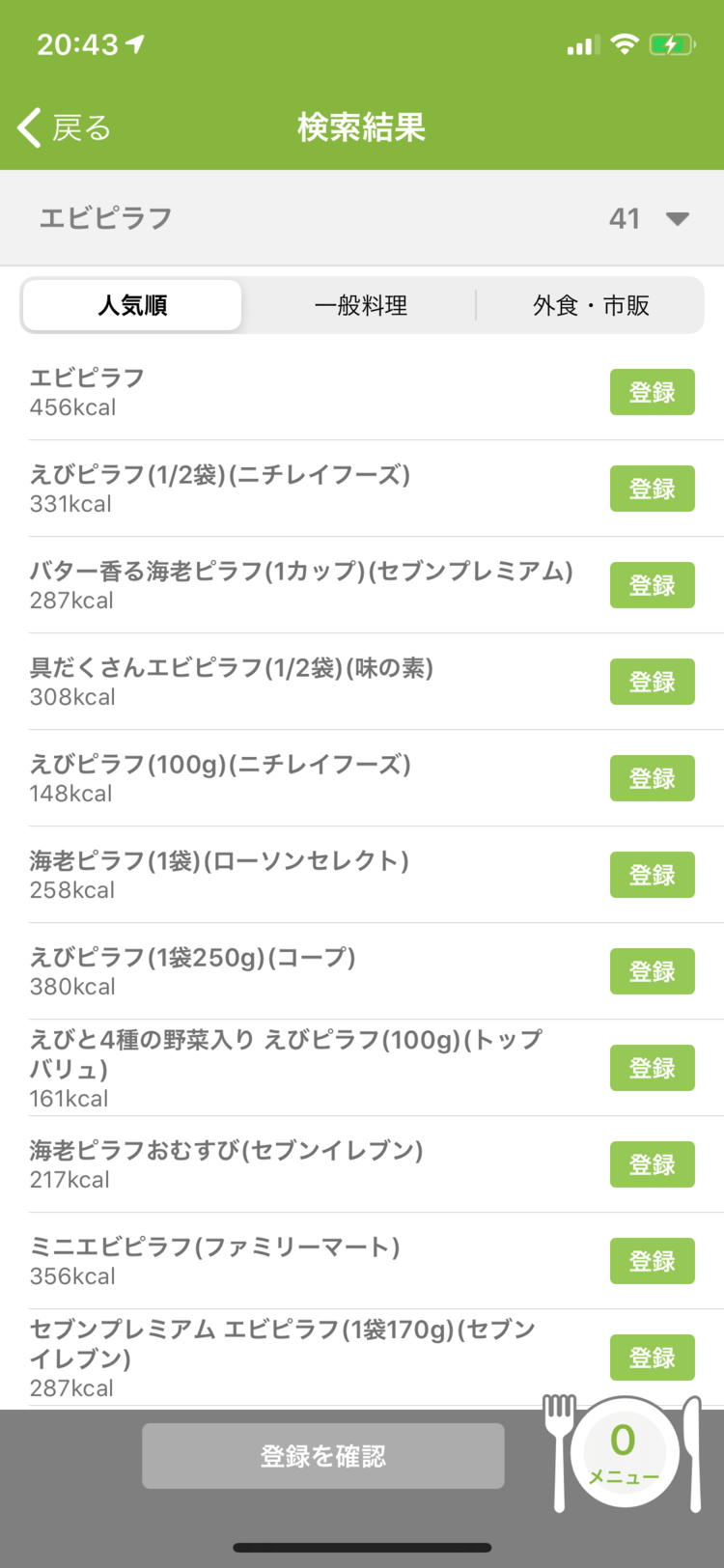Tap the knife icon beside the plate
This screenshot has height=1568, width=724.
(692, 1452)
